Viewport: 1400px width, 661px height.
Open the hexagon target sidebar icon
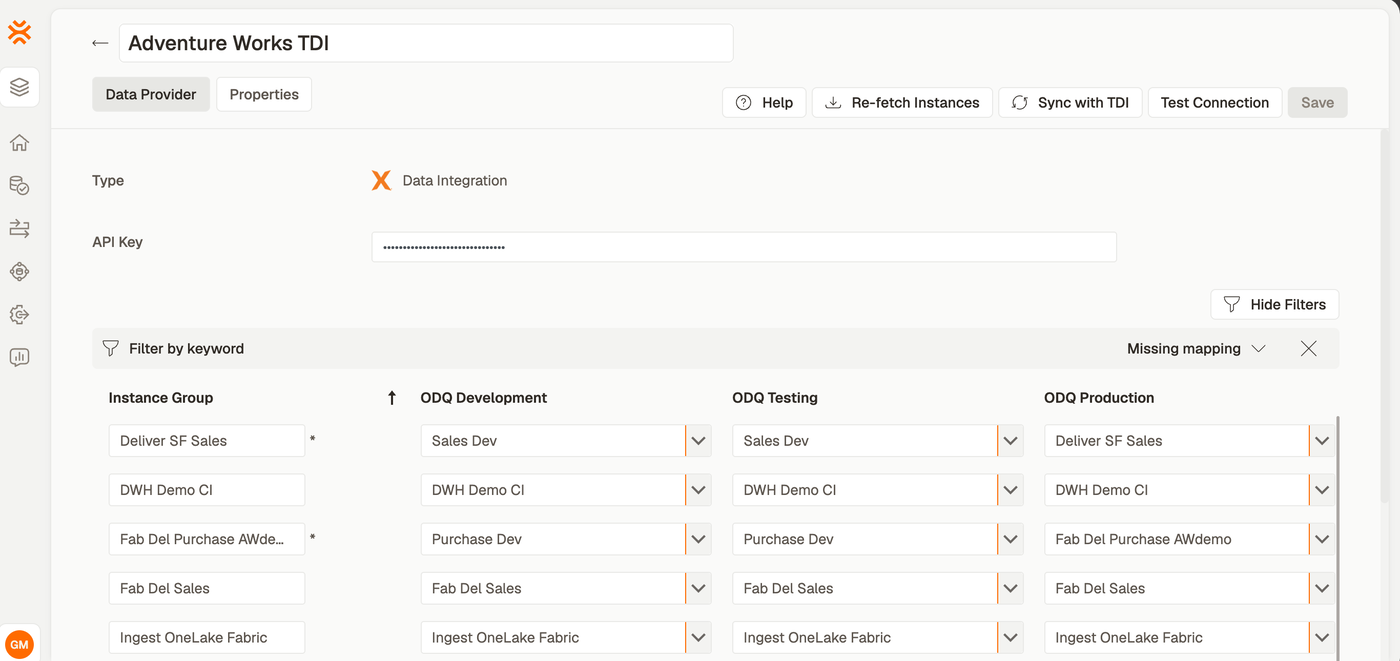tap(19, 271)
